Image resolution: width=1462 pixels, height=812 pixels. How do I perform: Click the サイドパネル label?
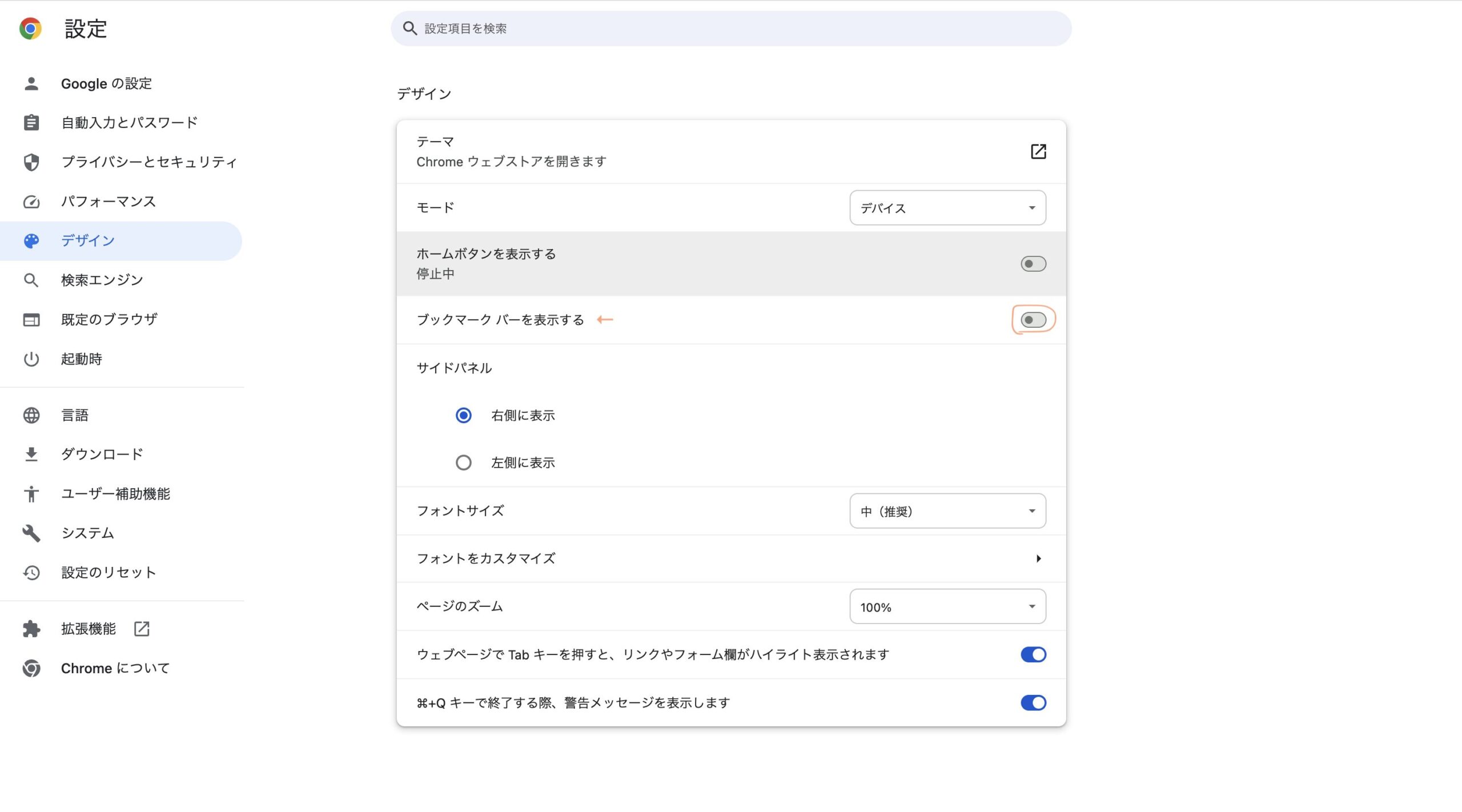coord(454,368)
